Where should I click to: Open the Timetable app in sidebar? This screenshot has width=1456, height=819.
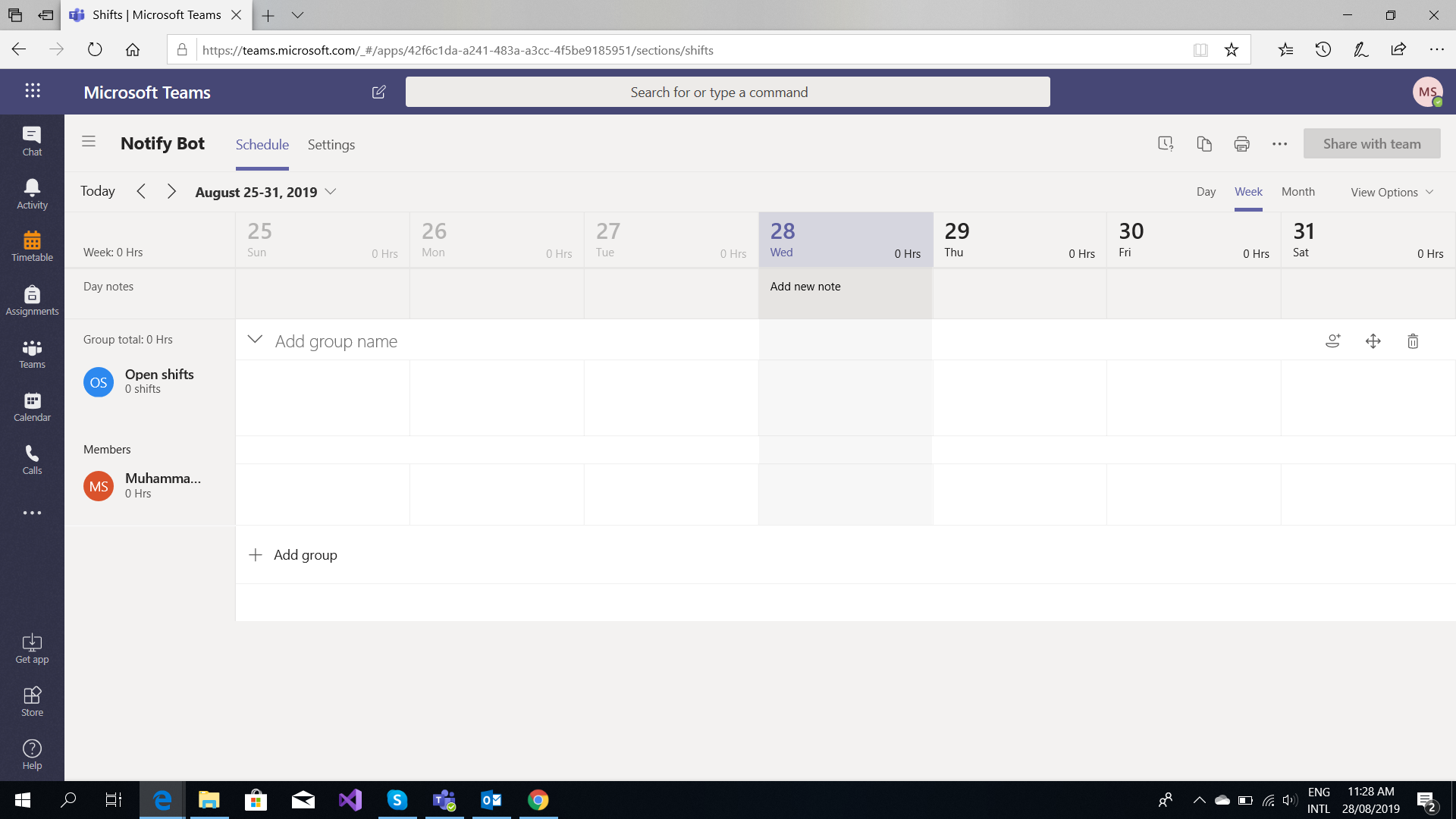click(x=32, y=246)
